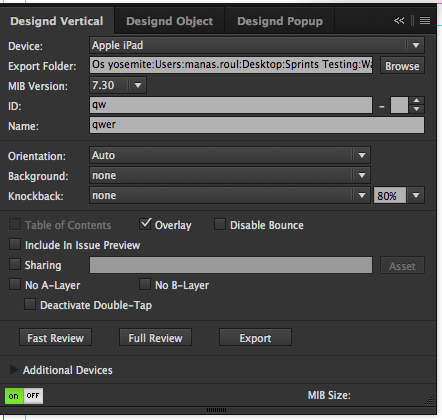Enable the Sharing checkbox
This screenshot has height=420, width=442.
click(15, 264)
